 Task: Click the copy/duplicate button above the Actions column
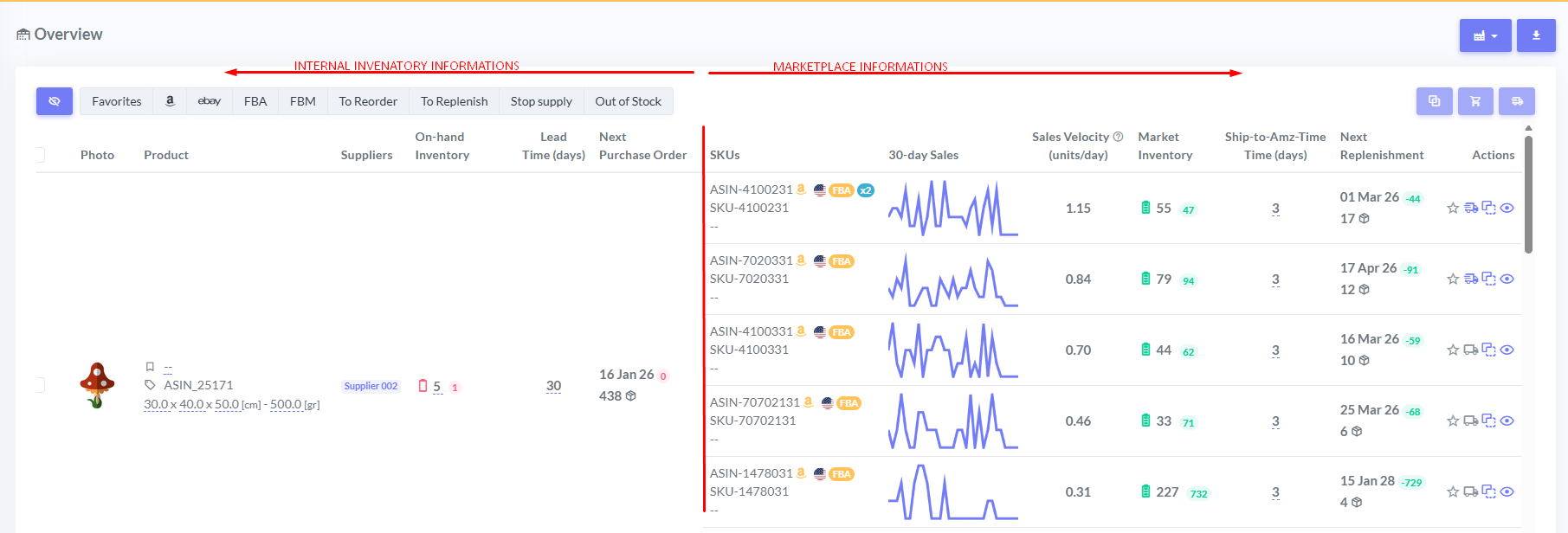coord(1434,101)
